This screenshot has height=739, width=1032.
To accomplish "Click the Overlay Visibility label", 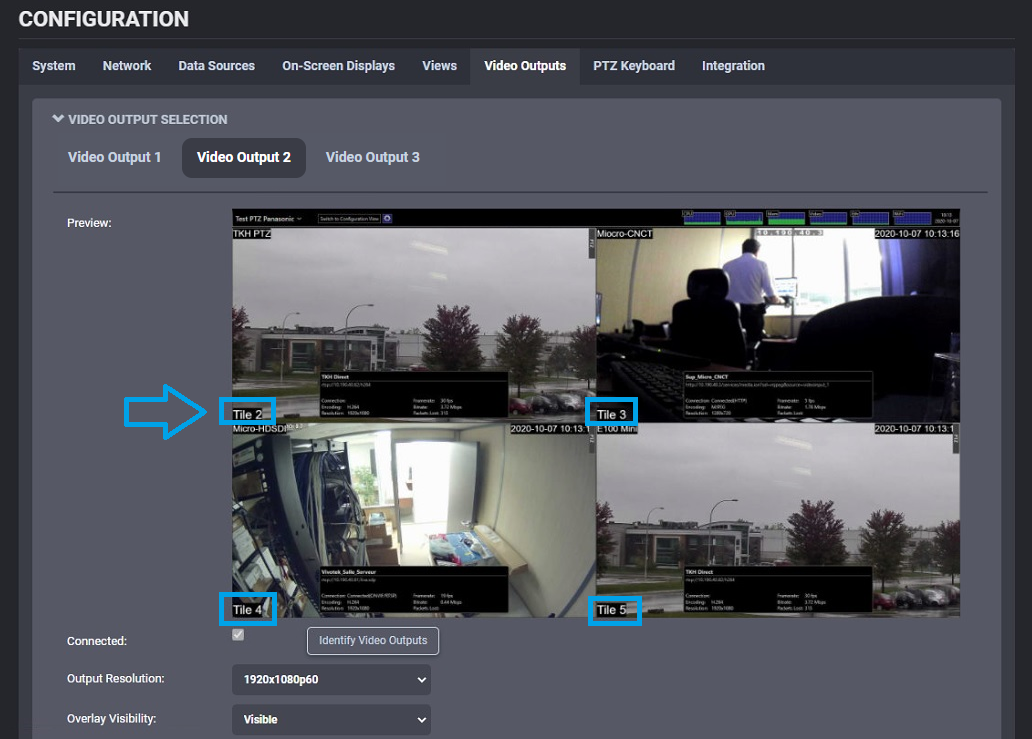I will pyautogui.click(x=111, y=719).
